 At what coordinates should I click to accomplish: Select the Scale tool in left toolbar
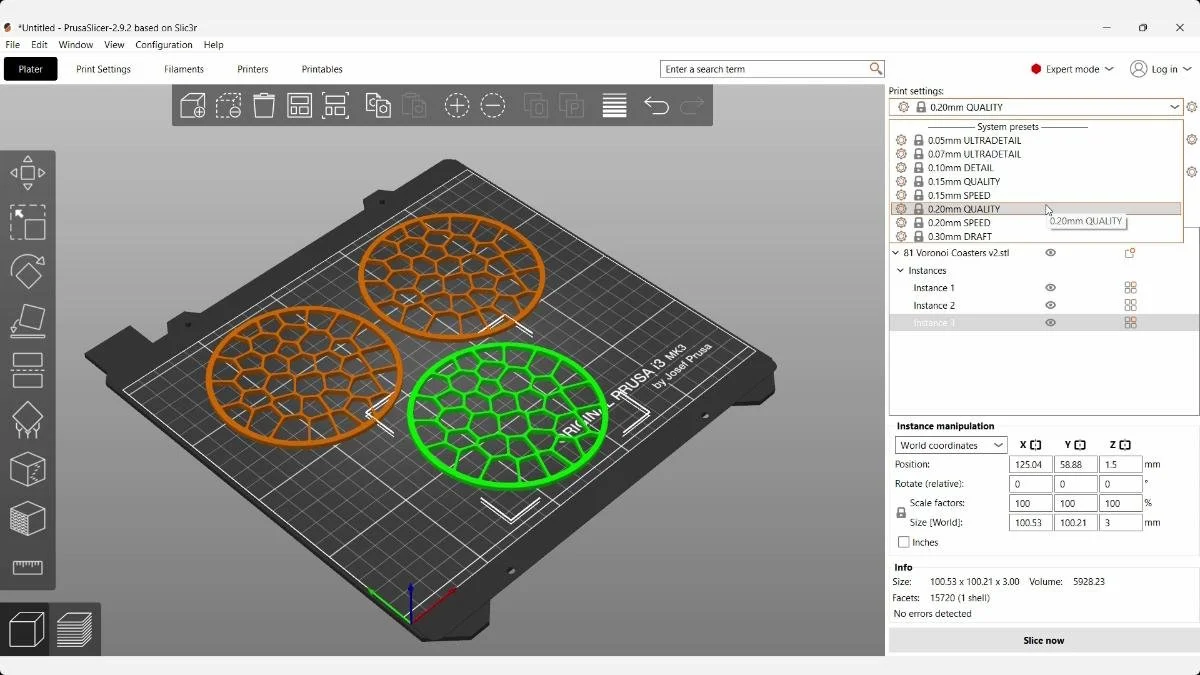point(27,222)
